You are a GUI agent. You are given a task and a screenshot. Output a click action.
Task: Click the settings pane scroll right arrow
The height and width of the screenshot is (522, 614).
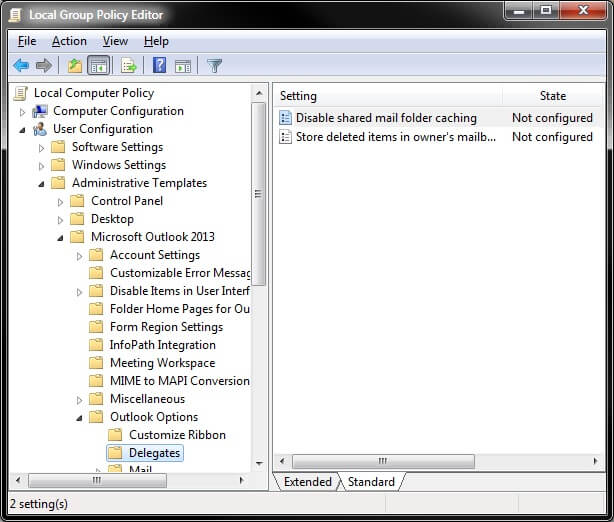point(595,461)
